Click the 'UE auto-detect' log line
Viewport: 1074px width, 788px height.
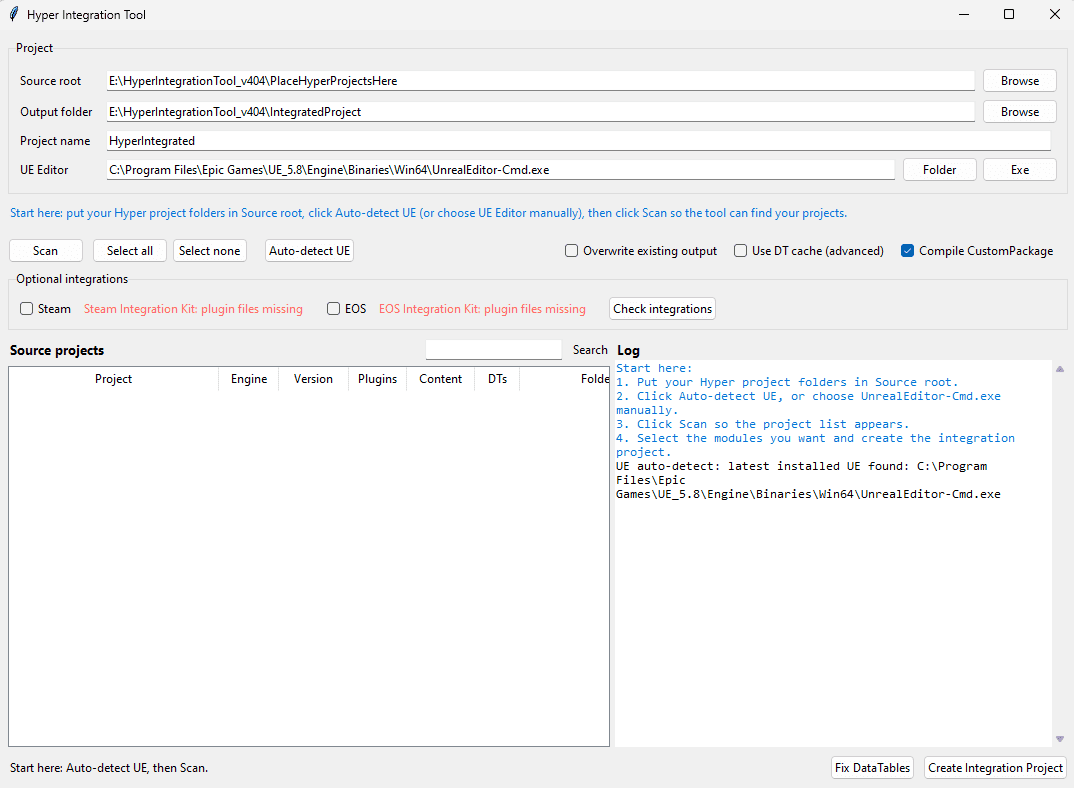808,480
